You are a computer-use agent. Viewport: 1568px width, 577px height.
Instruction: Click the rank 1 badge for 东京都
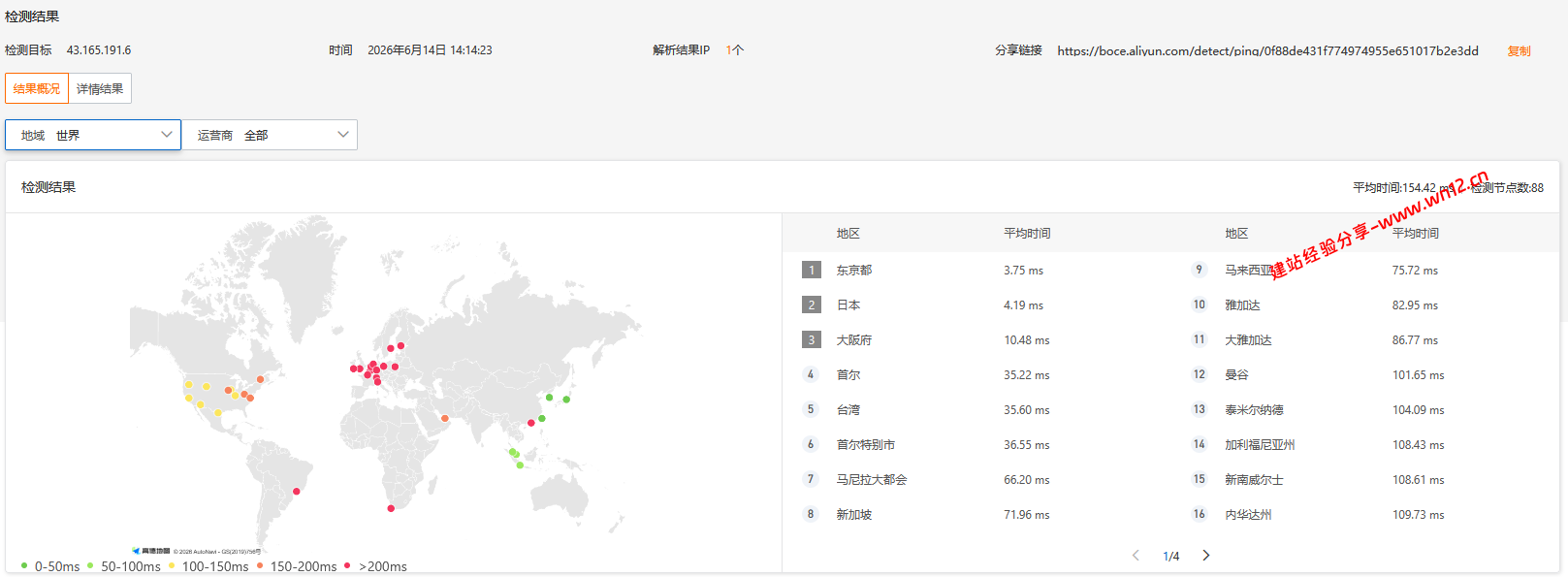click(812, 270)
